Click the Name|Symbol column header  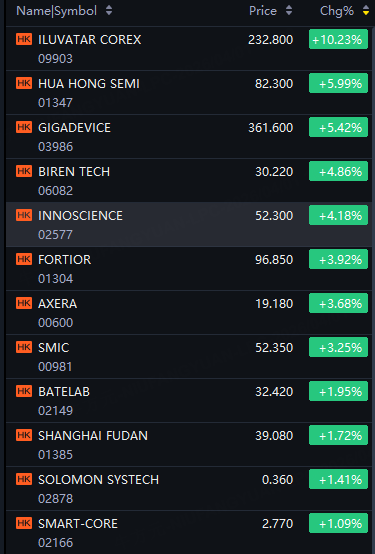57,11
